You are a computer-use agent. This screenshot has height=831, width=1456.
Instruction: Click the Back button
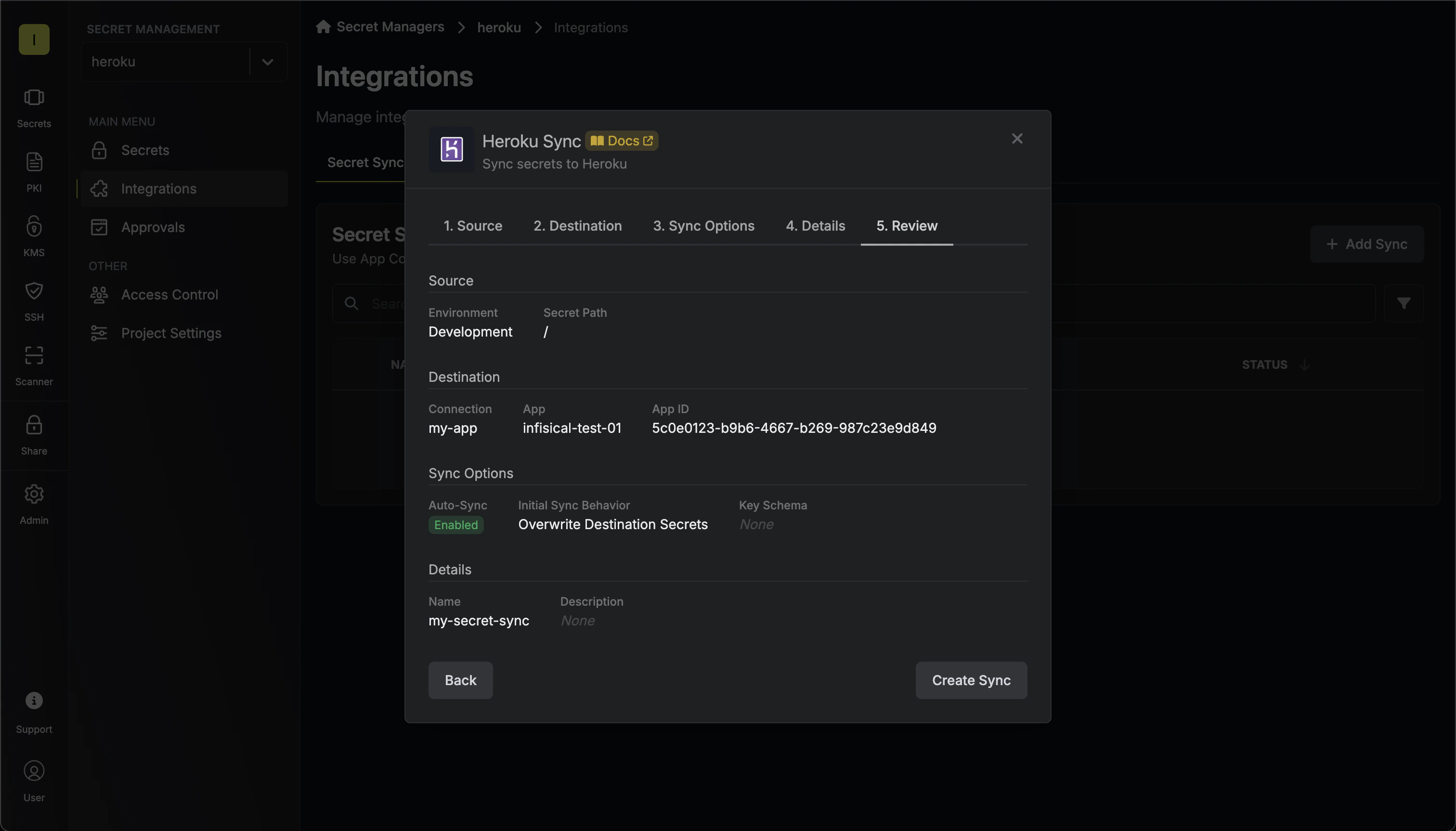[x=461, y=680]
